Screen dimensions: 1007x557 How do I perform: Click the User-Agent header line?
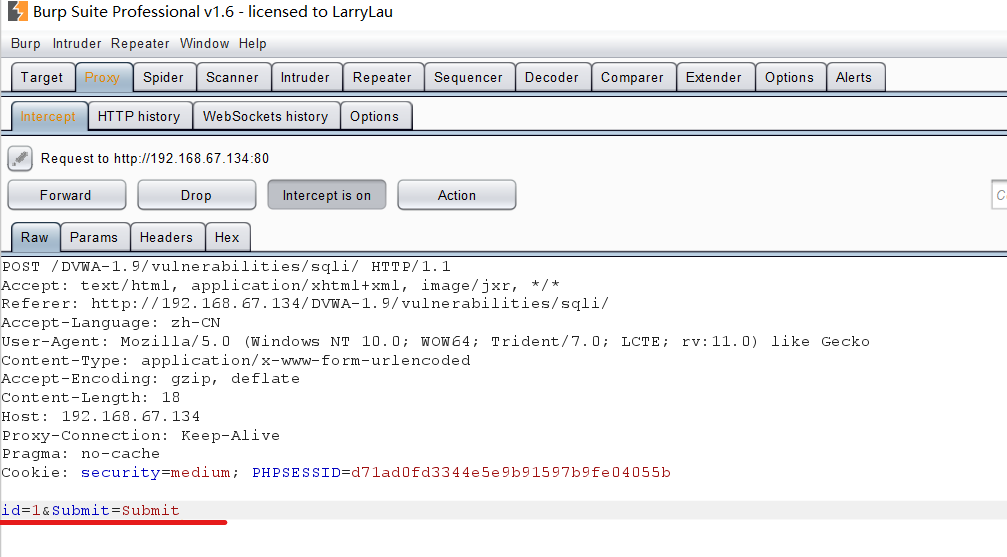tap(435, 341)
